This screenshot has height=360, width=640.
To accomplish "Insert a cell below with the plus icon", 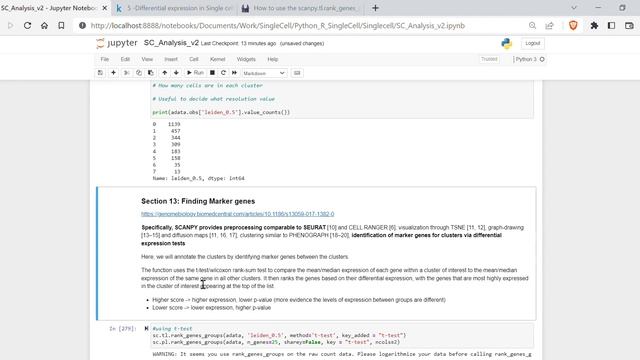I will [113, 73].
